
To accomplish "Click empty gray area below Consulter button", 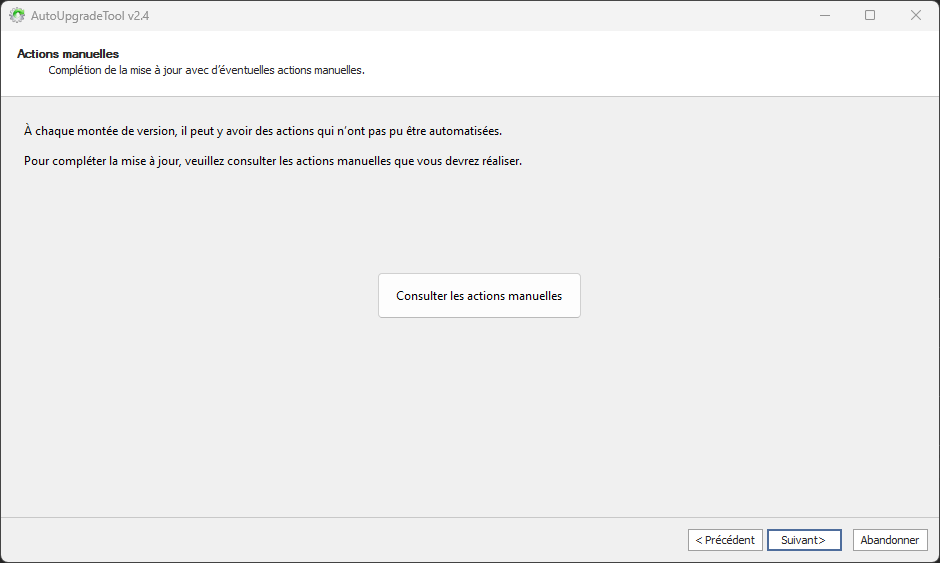I will coord(479,420).
